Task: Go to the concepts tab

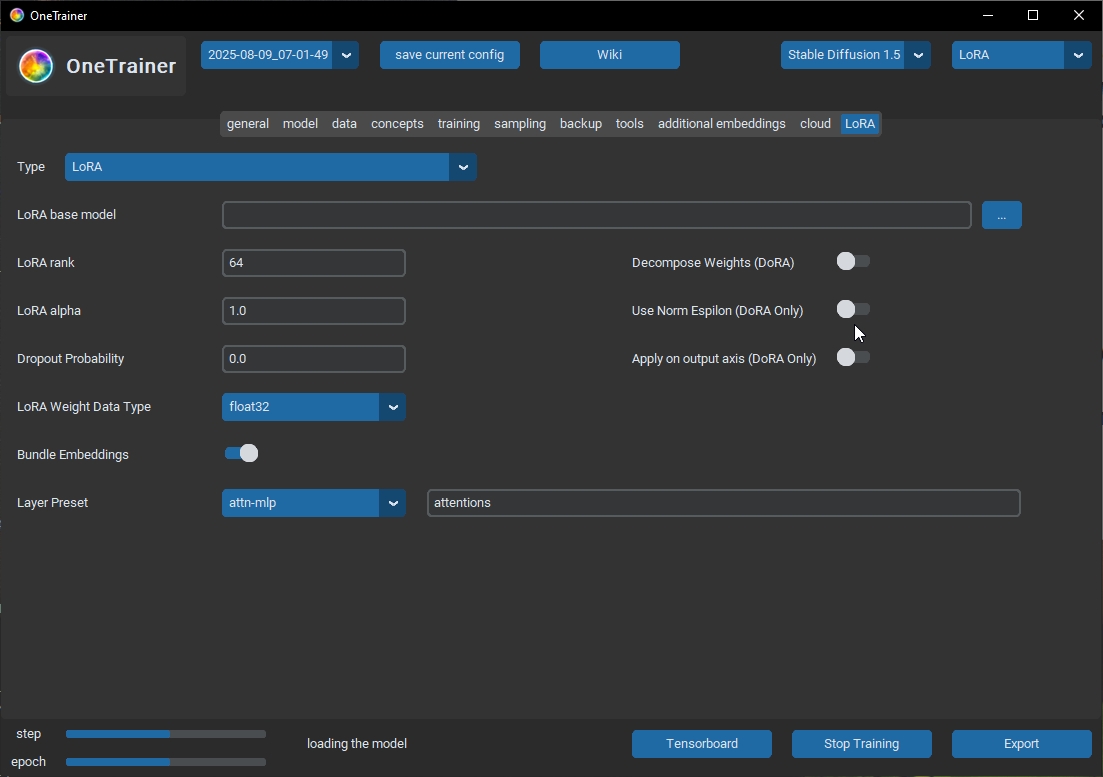Action: pos(397,124)
